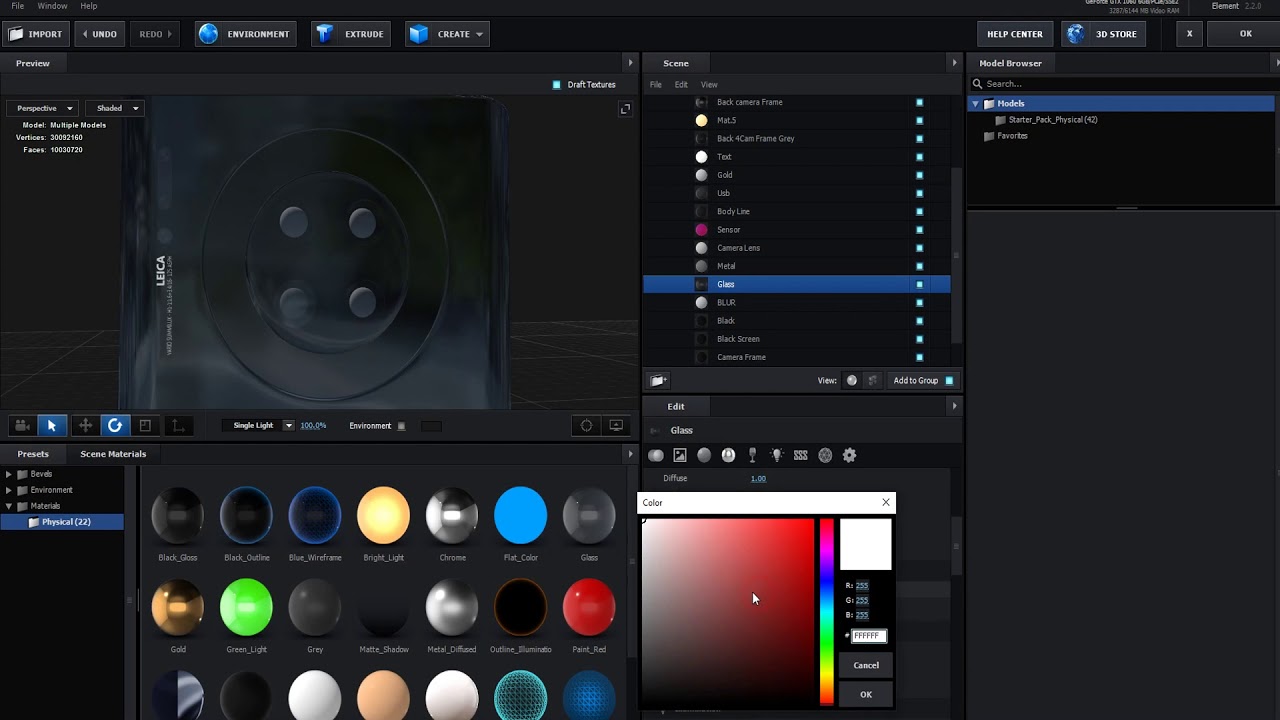Screen dimensions: 1280x720
Task: Click the EXTRUDE button
Action: (x=352, y=34)
